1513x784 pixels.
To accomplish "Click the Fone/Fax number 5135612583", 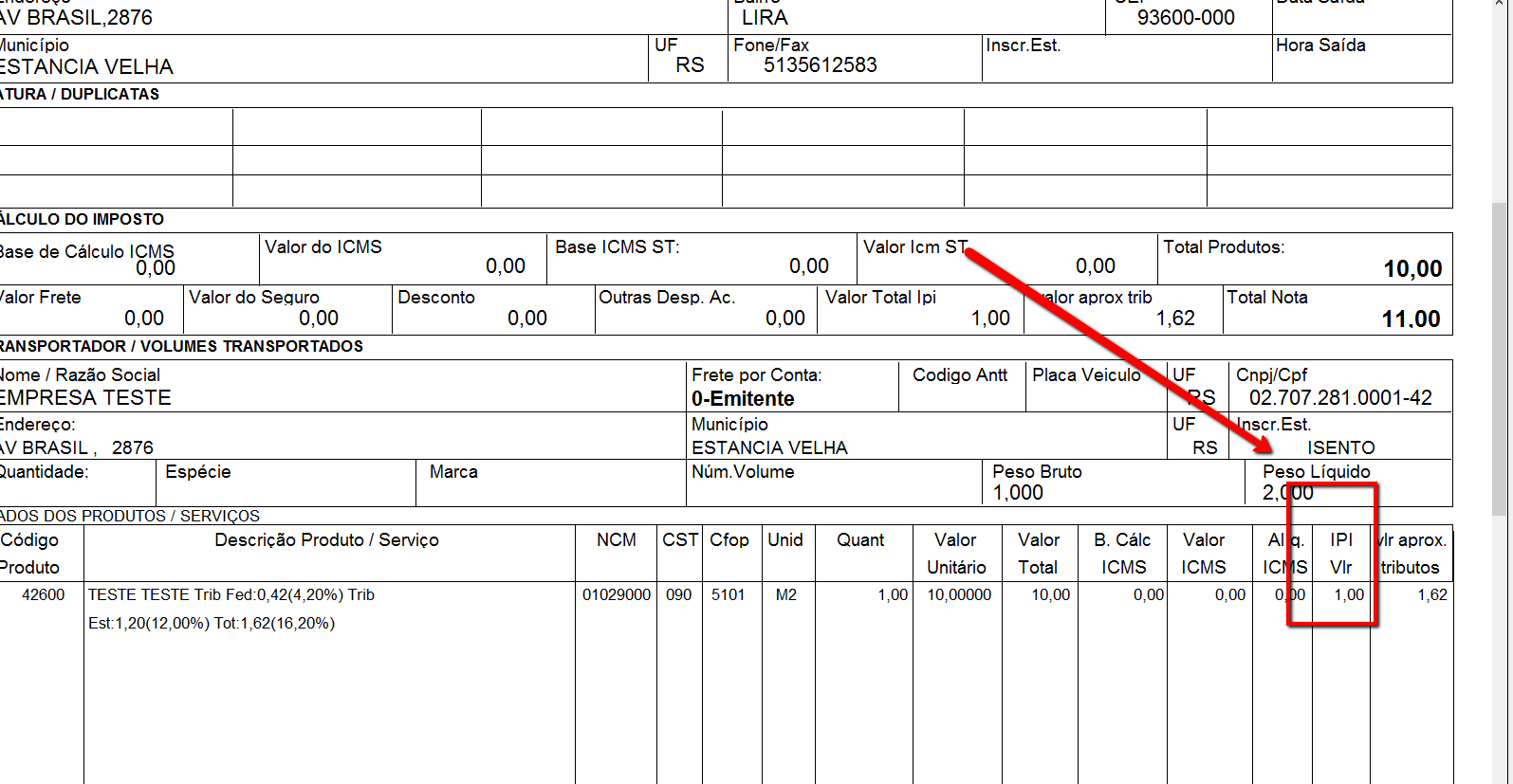I will [821, 65].
